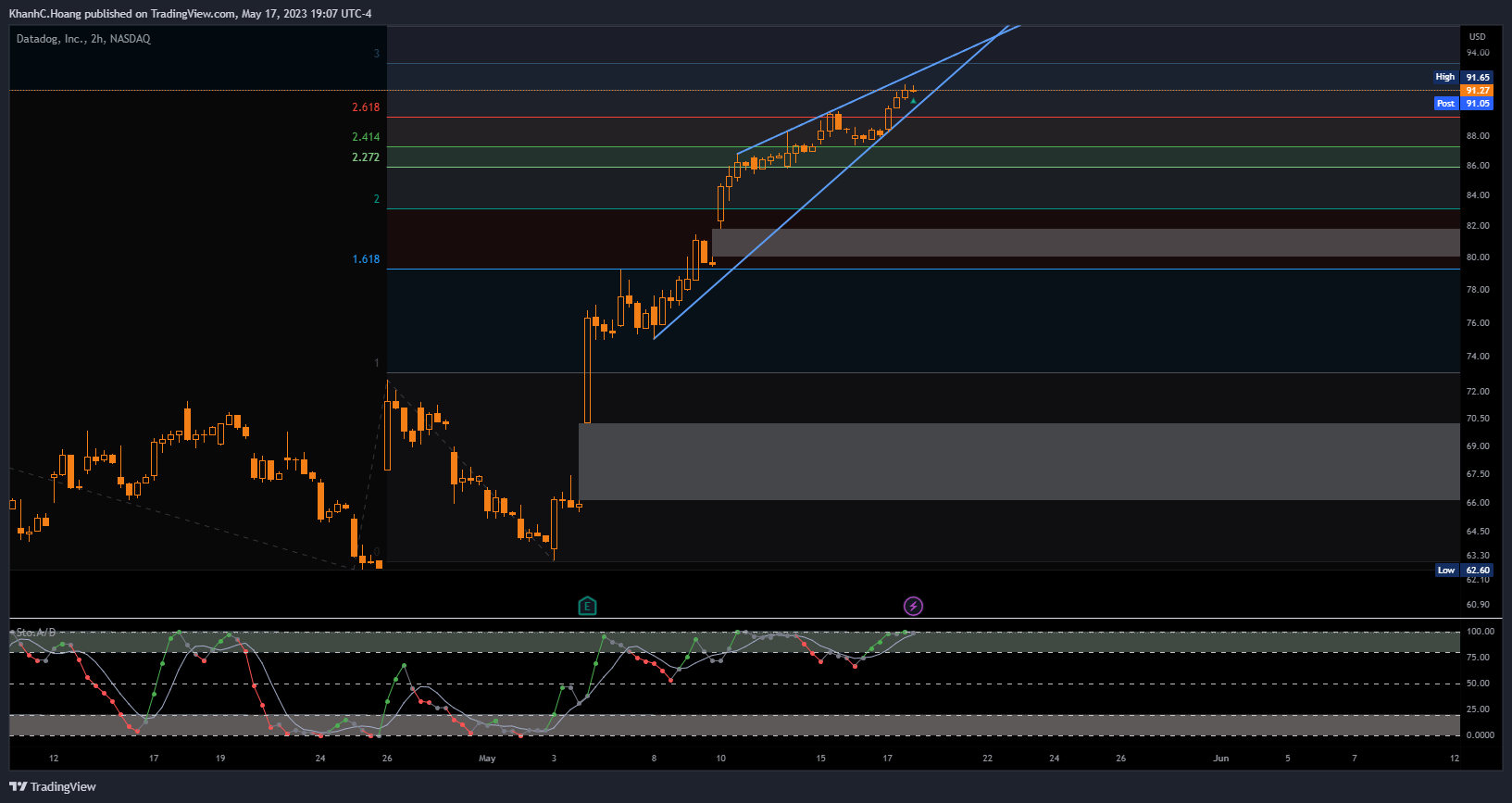Click the 100.00 stochastic scale label
This screenshot has width=1512, height=803.
point(1481,632)
